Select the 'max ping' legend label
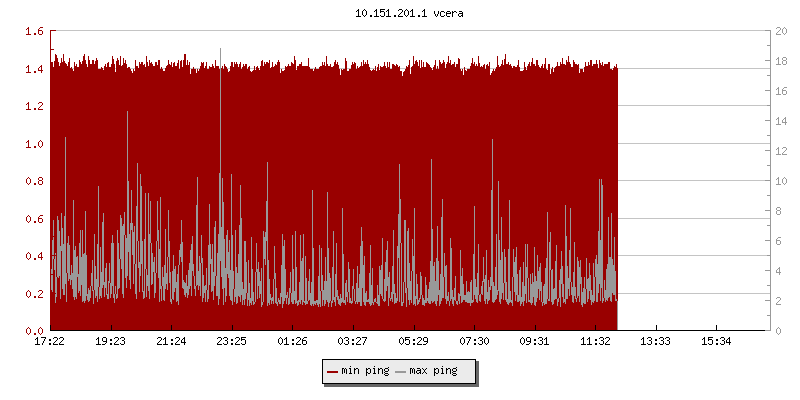Screen dimensions: 800x400 433,371
